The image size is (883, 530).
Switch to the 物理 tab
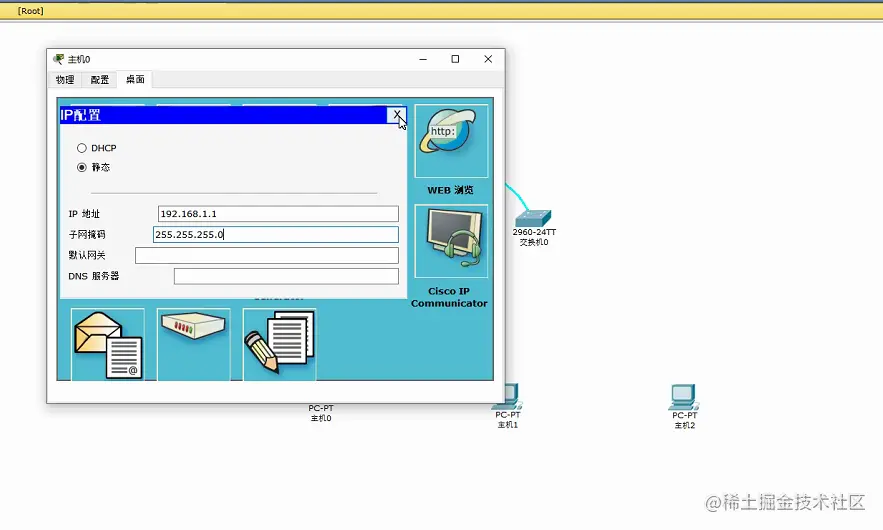65,80
